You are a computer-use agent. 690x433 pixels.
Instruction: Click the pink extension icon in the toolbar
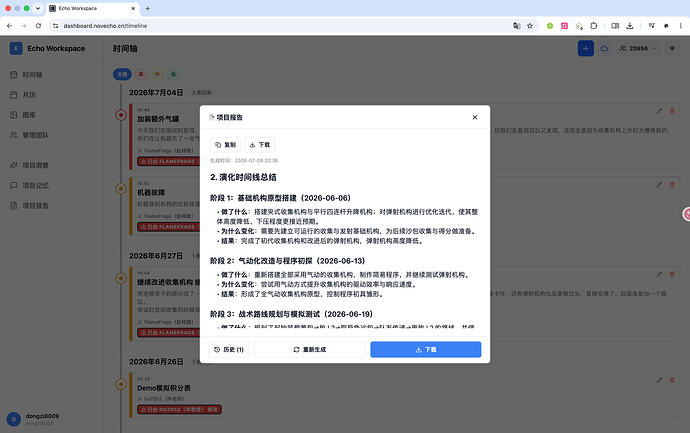tap(564, 26)
